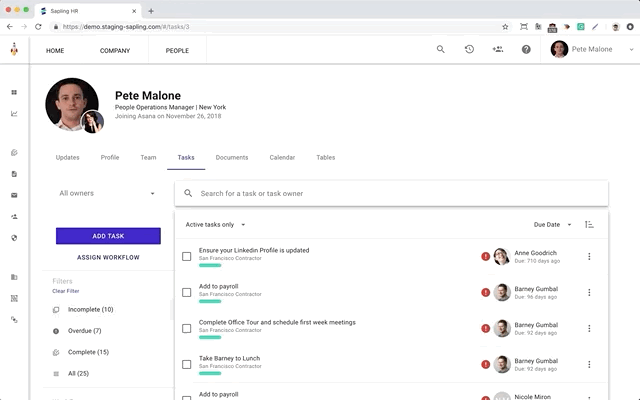Open more options for Ensure Linkedin Profile task
640x400 pixels.
pyautogui.click(x=589, y=257)
